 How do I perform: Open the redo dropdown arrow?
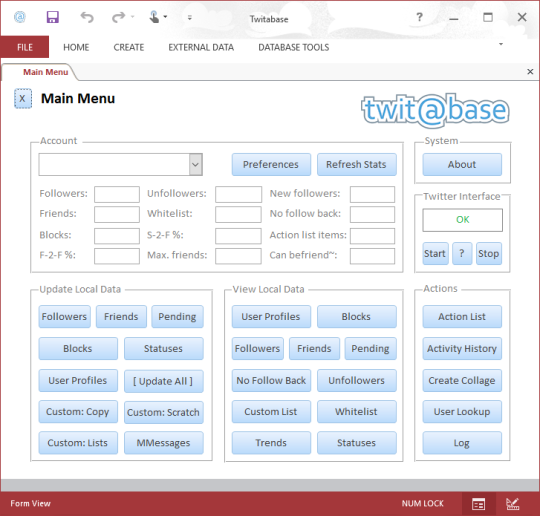coord(133,17)
